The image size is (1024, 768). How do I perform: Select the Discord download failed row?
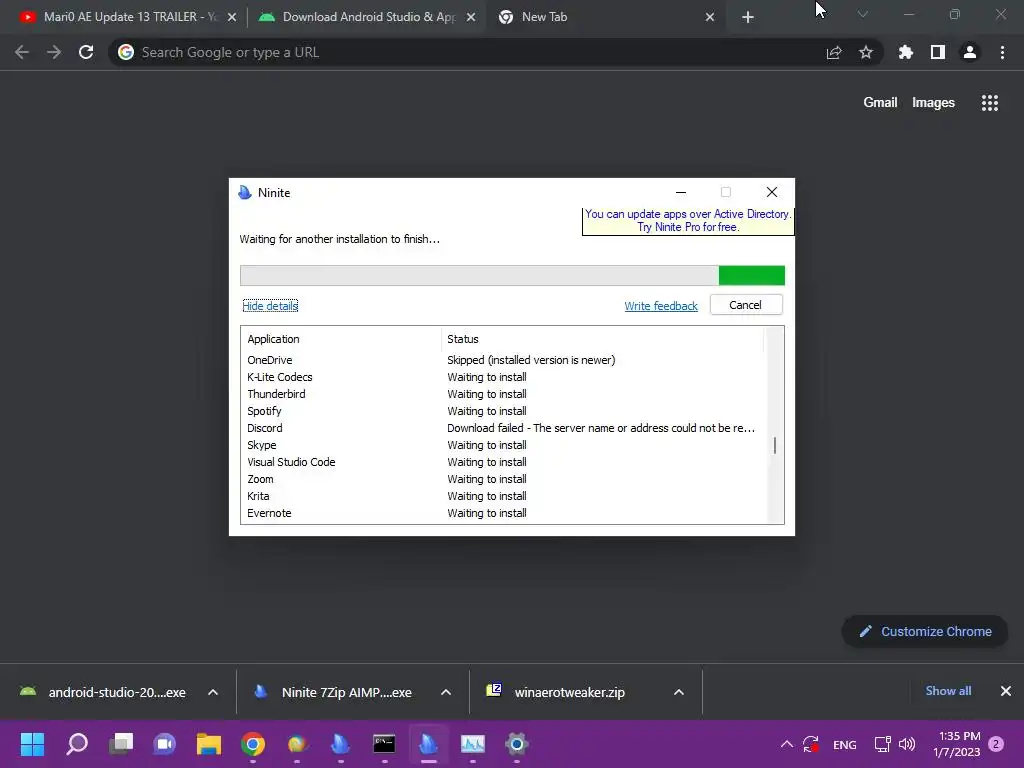pyautogui.click(x=503, y=428)
